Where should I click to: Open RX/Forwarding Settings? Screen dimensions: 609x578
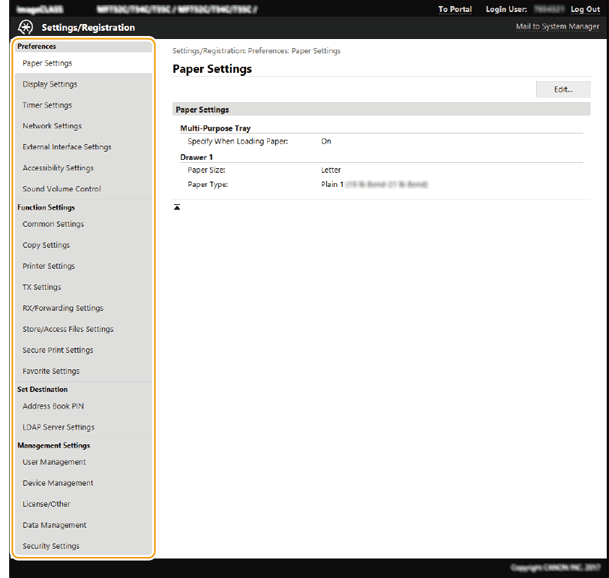[63, 308]
